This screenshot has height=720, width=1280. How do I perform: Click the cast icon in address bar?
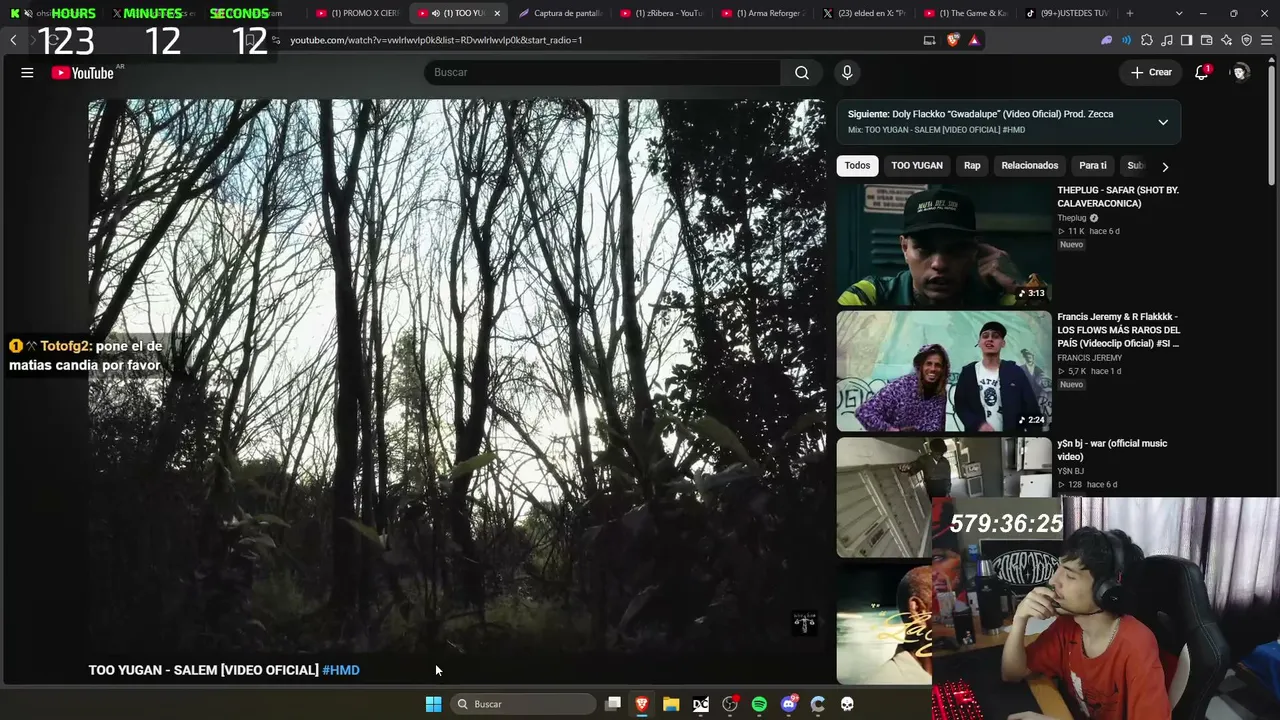tap(929, 40)
